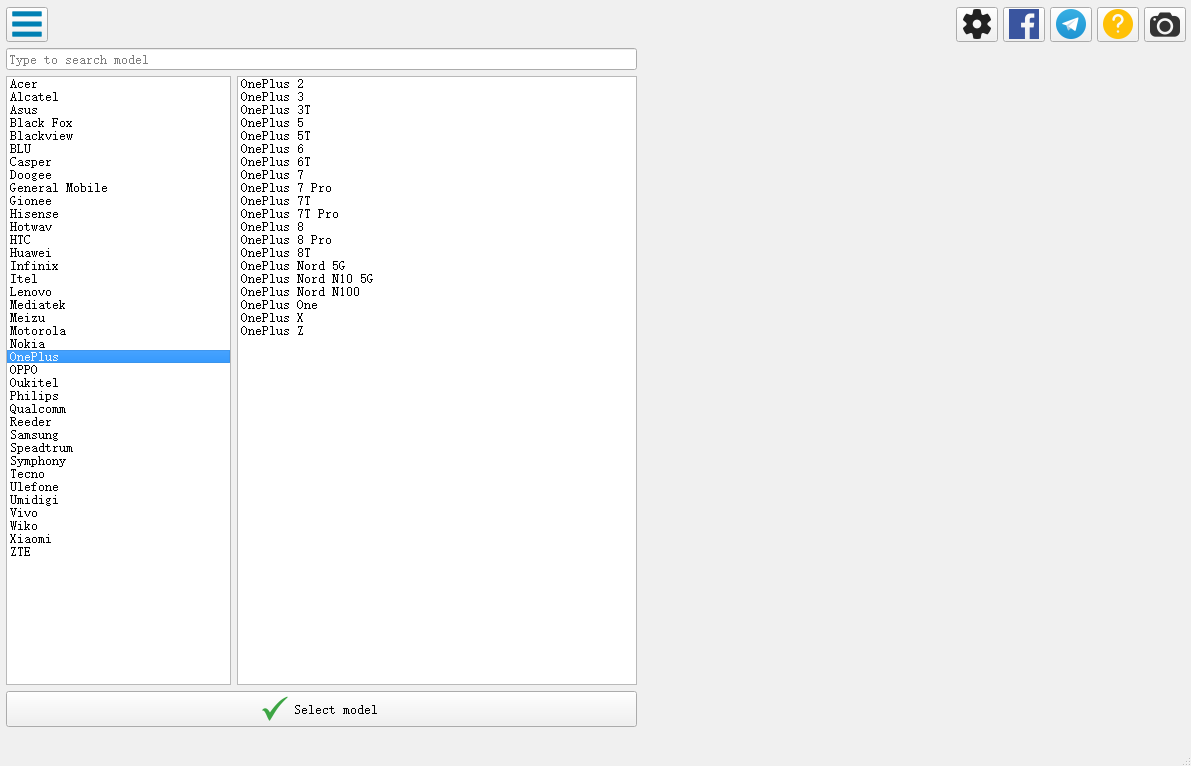Viewport: 1191px width, 766px height.
Task: Choose OnePlus 3T from model list
Action: click(275, 110)
